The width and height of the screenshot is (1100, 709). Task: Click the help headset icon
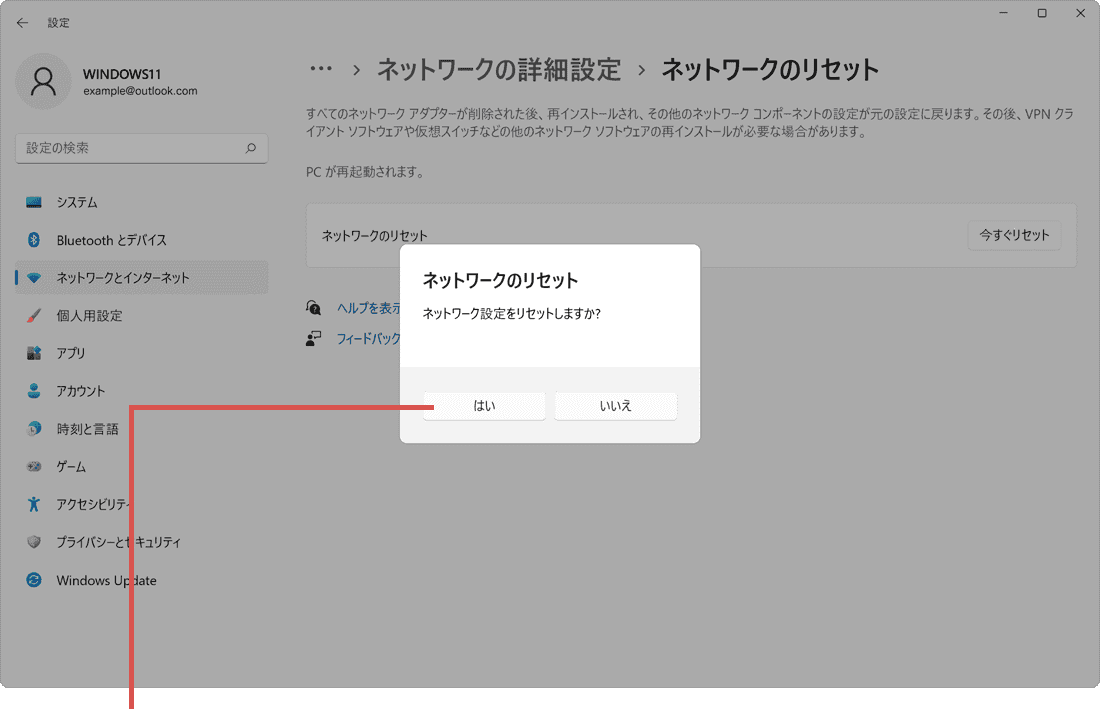(316, 307)
